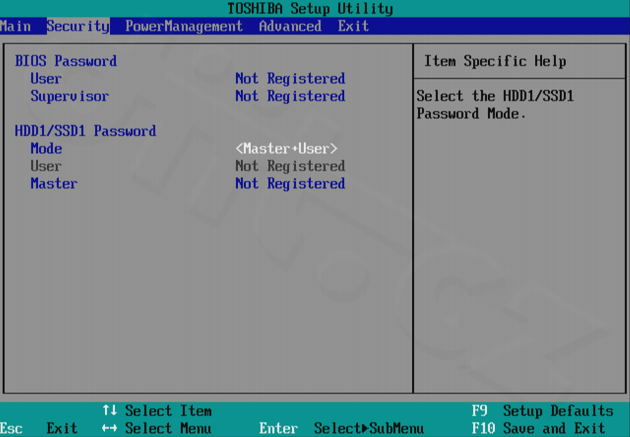The image size is (630, 437).
Task: Change the <Master+User> mode value
Action: pos(286,149)
